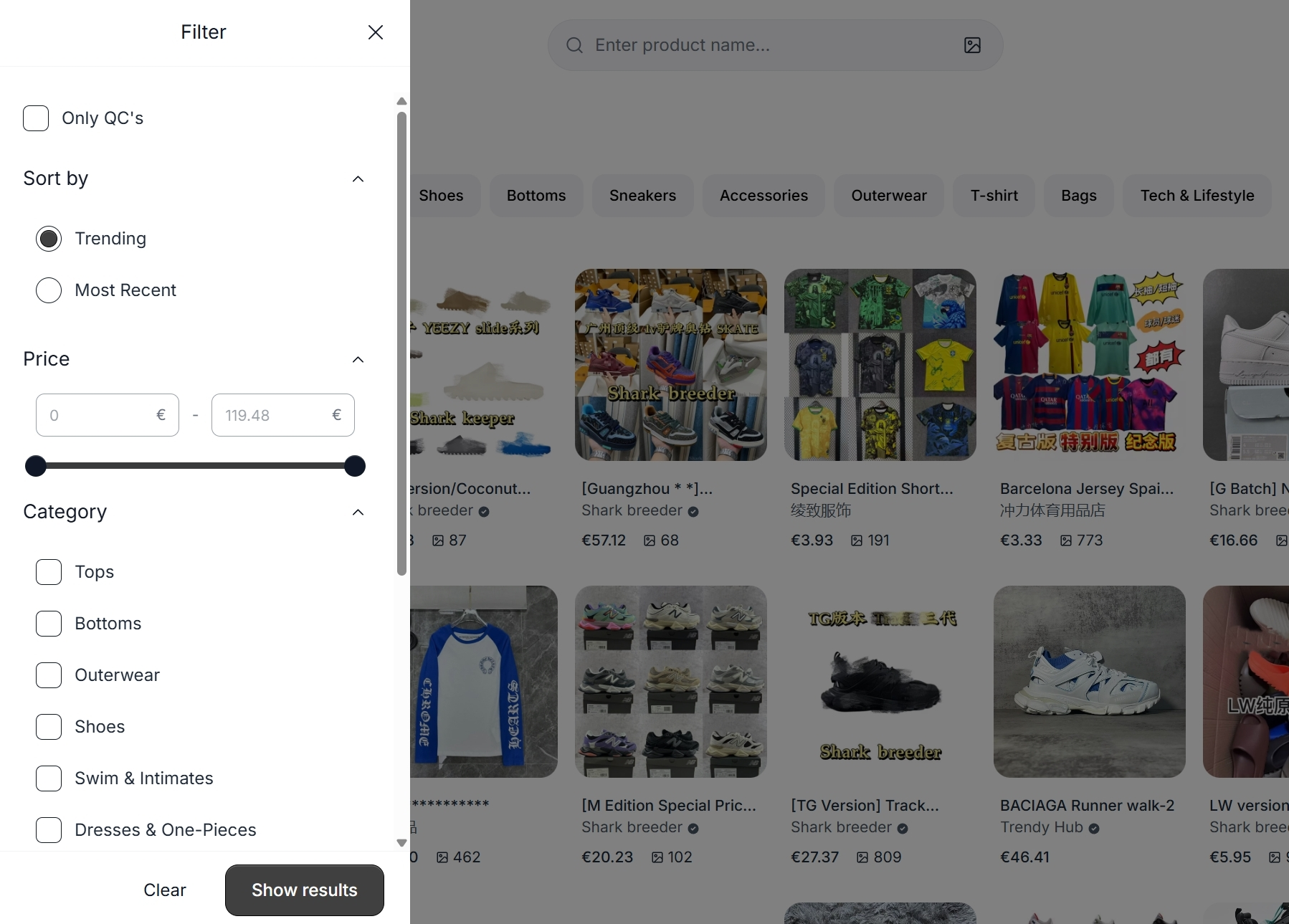Click the scrollbar down arrow in filter panel
Screen dimensions: 1289x924
402,843
